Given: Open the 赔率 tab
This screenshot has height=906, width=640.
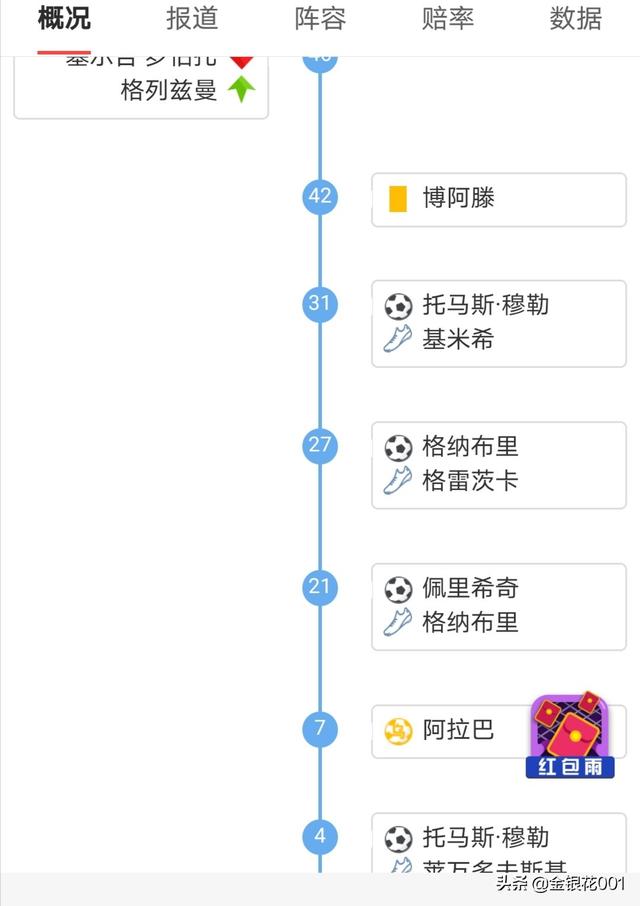Looking at the screenshot, I should click(x=448, y=18).
